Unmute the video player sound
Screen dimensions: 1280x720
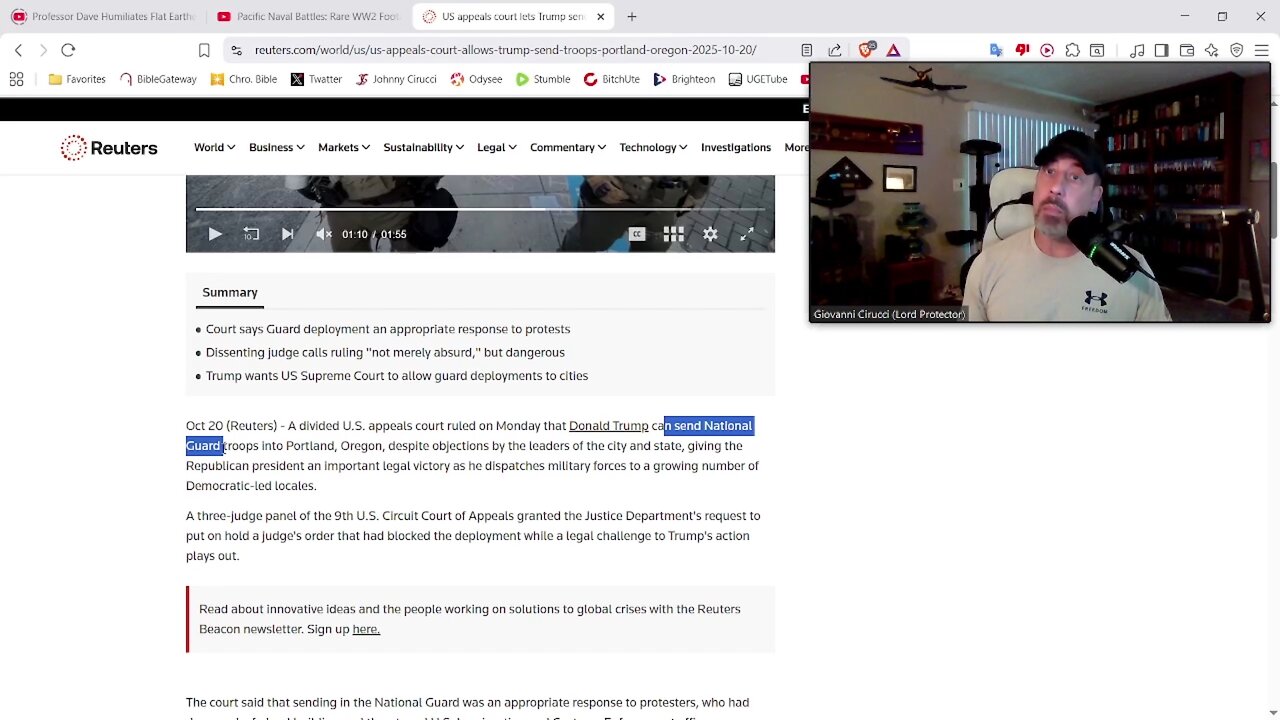coord(323,234)
